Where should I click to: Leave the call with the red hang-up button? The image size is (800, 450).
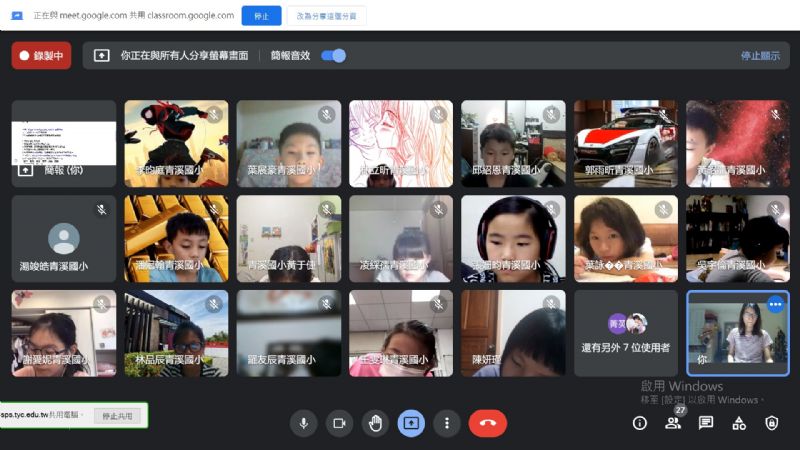coord(487,423)
